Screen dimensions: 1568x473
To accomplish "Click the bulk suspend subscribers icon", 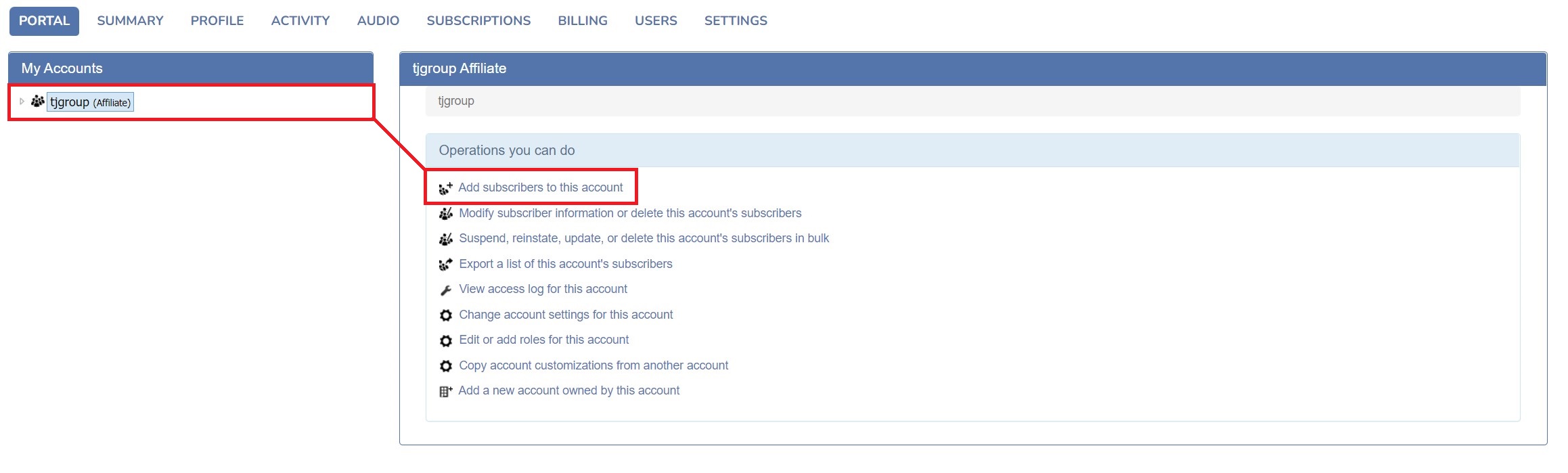I will 445,239.
